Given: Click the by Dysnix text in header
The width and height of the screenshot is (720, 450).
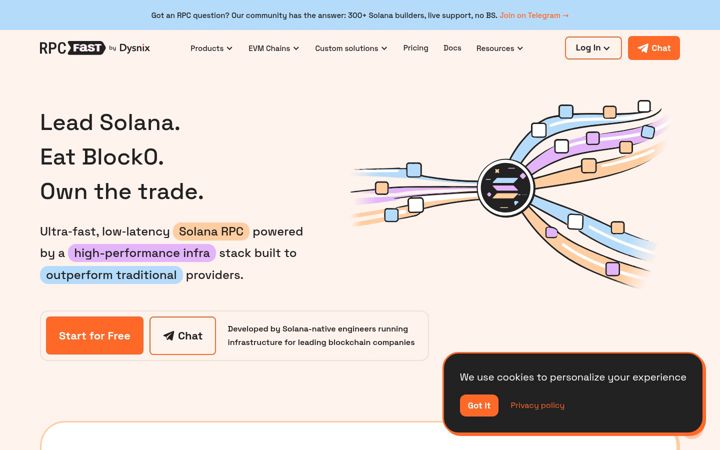Looking at the screenshot, I should point(129,48).
